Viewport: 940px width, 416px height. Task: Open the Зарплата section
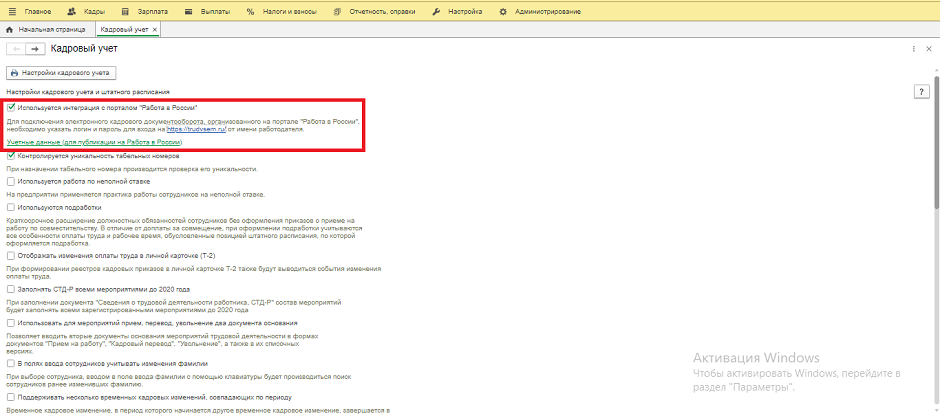pyautogui.click(x=144, y=11)
